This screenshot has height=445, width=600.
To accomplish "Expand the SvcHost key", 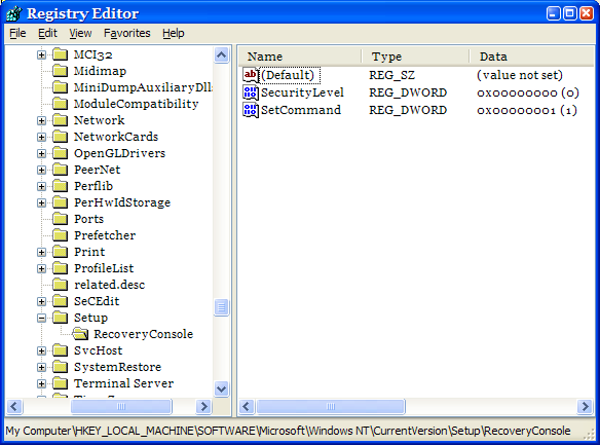I will 41,351.
